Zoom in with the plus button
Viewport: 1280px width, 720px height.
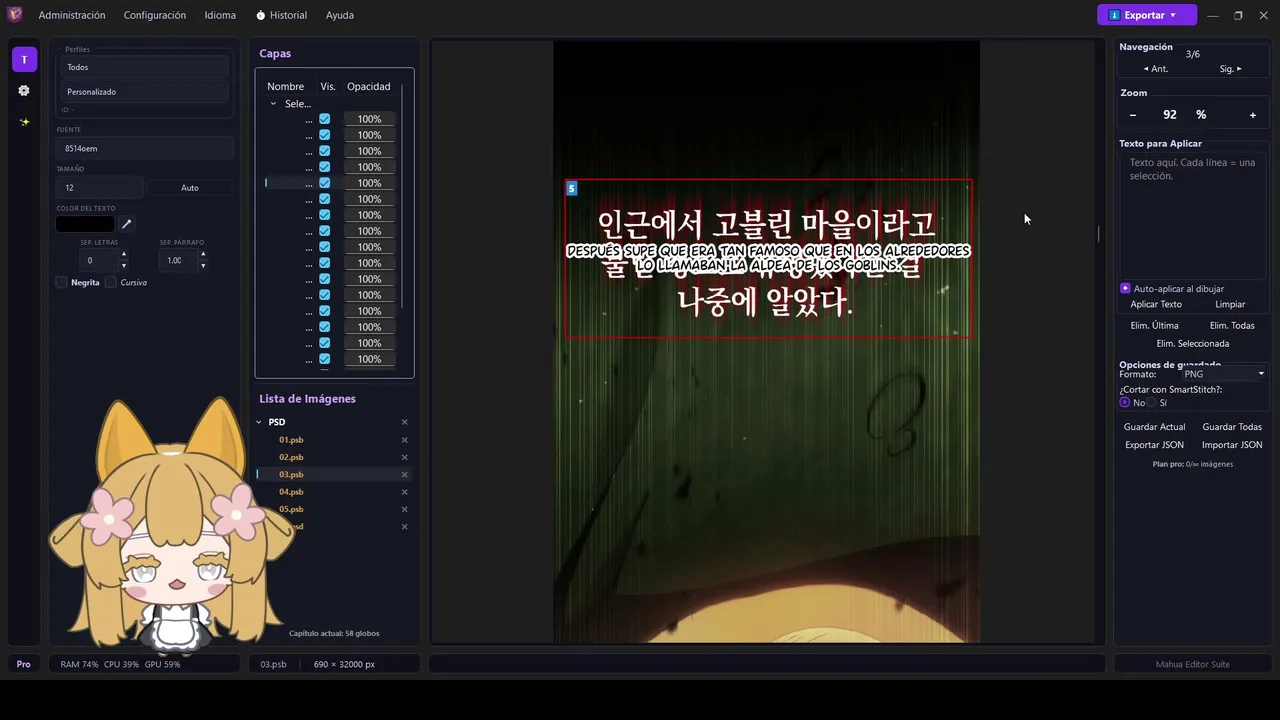1253,115
